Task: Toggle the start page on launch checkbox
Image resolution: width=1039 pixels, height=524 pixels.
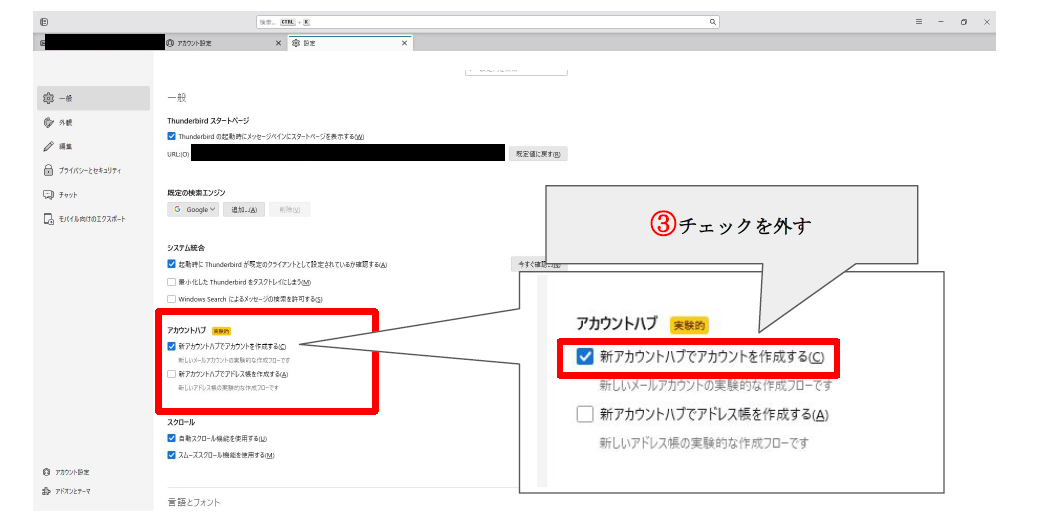Action: click(172, 136)
